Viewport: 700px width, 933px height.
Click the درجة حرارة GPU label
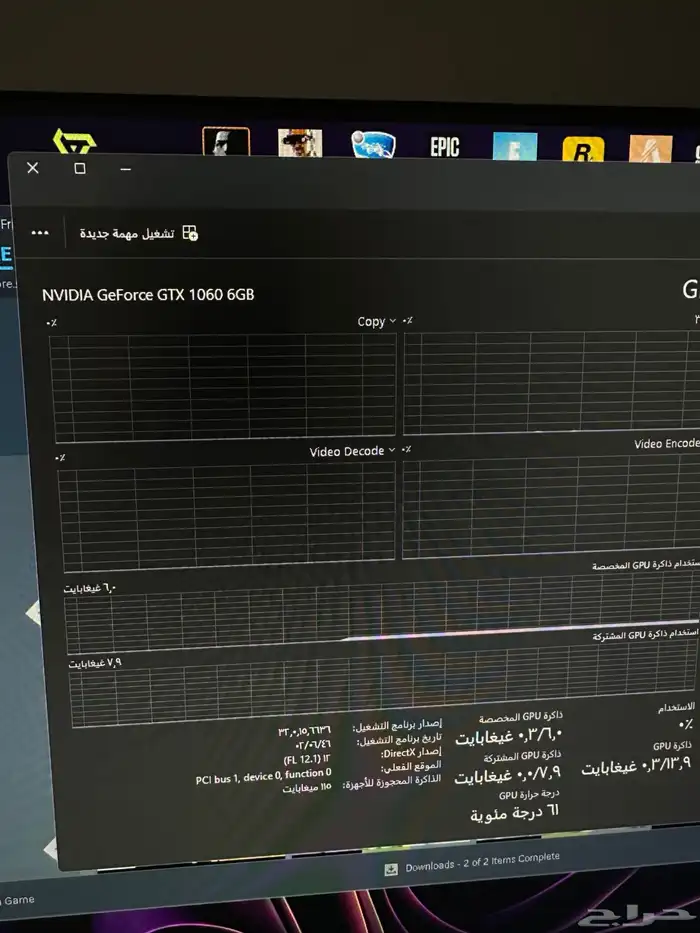(x=529, y=794)
